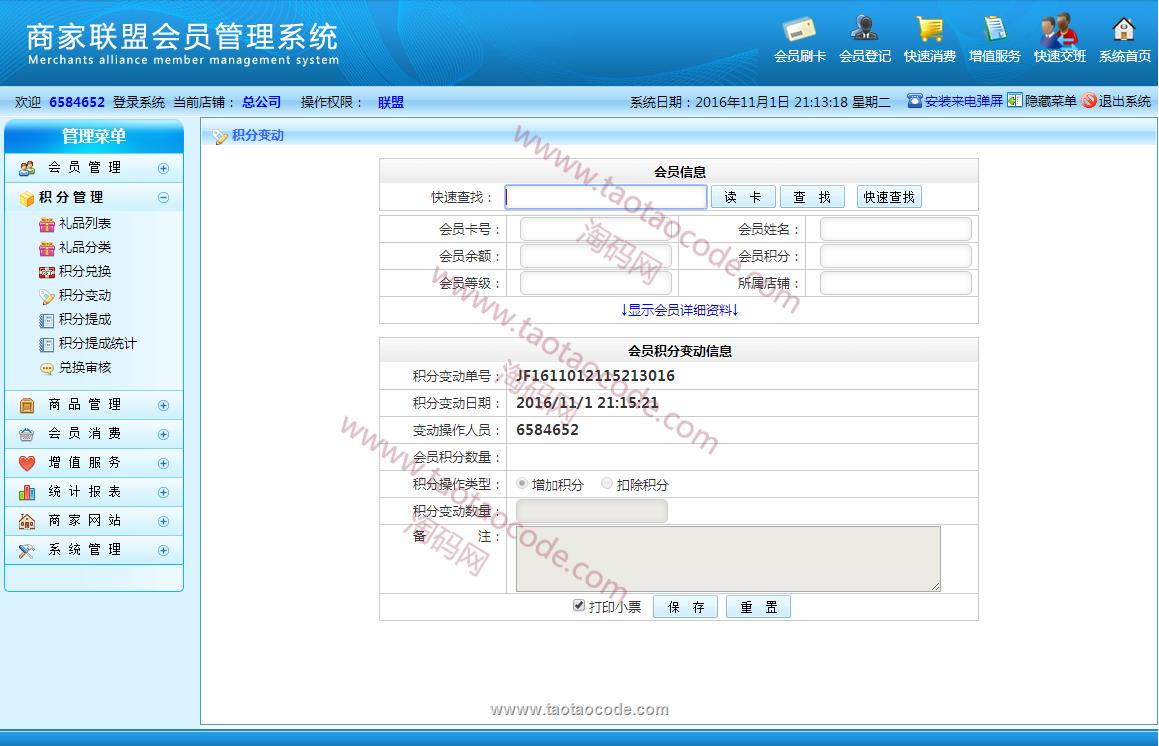Open 礼品列表 in sidebar
The height and width of the screenshot is (746, 1159).
tap(84, 224)
